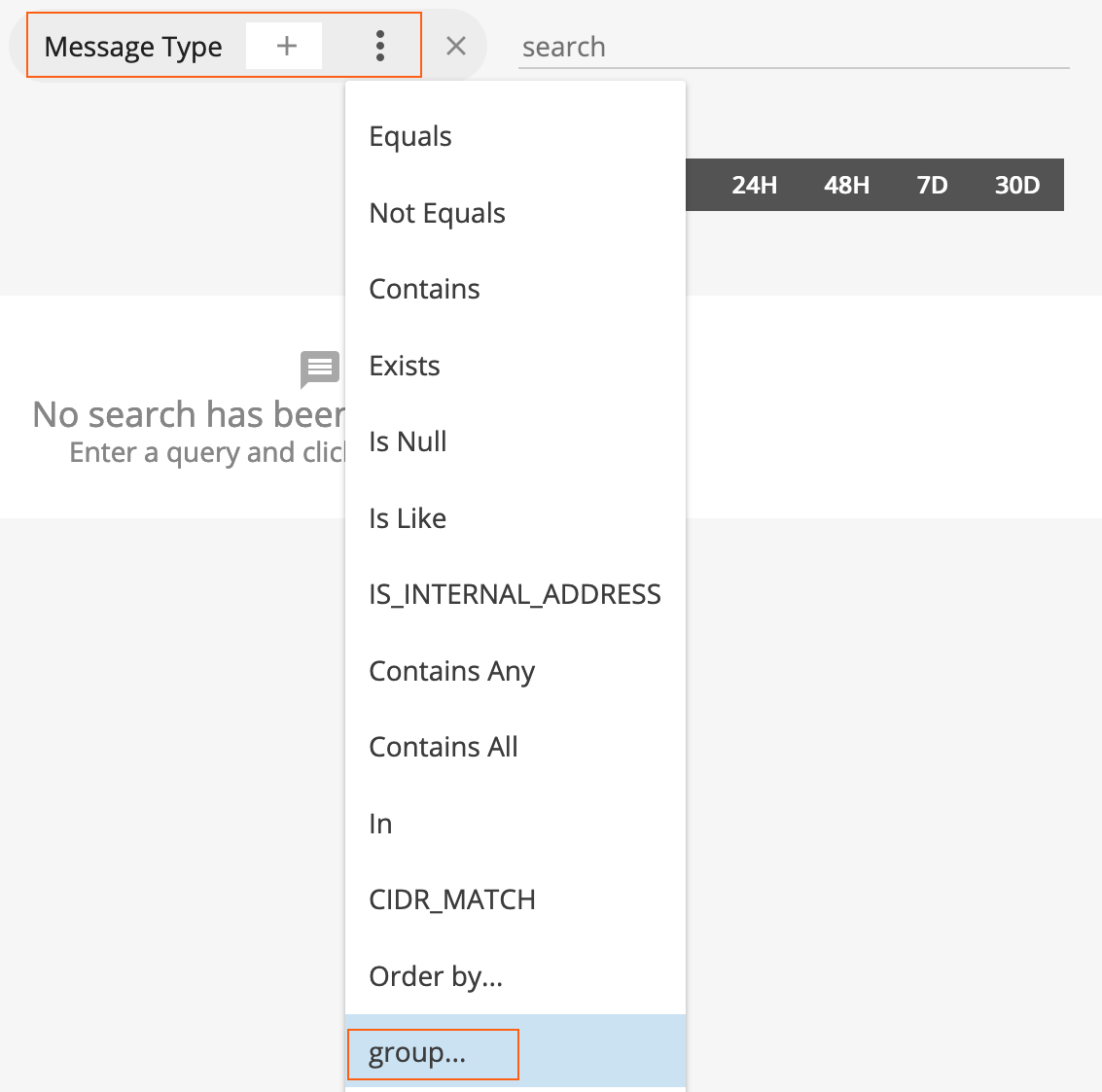Select Contains All operator

[444, 747]
